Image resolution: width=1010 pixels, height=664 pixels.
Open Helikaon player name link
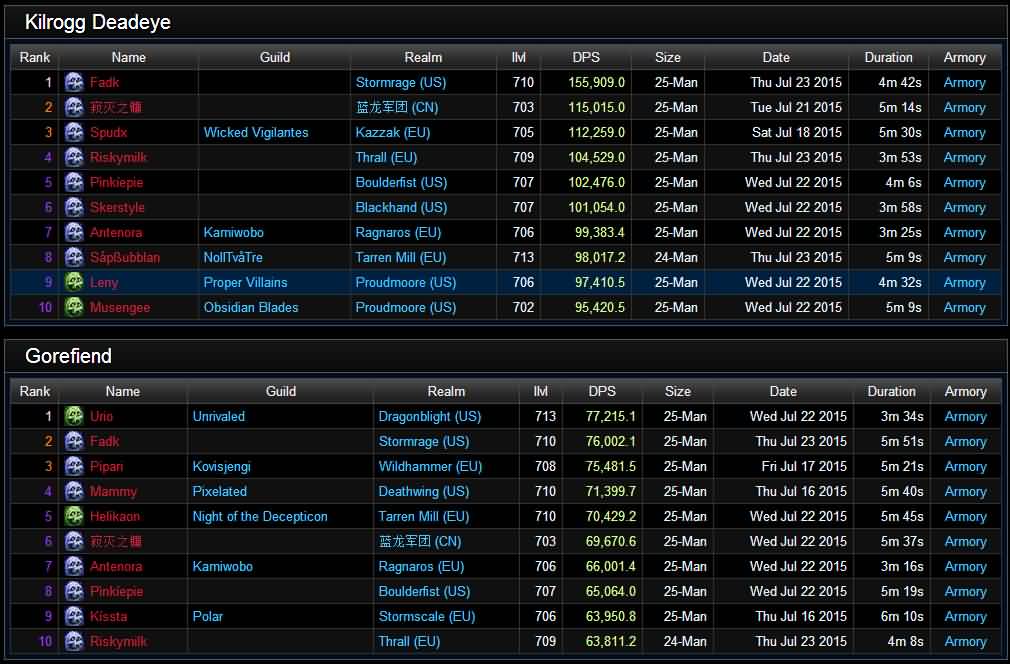(x=115, y=517)
